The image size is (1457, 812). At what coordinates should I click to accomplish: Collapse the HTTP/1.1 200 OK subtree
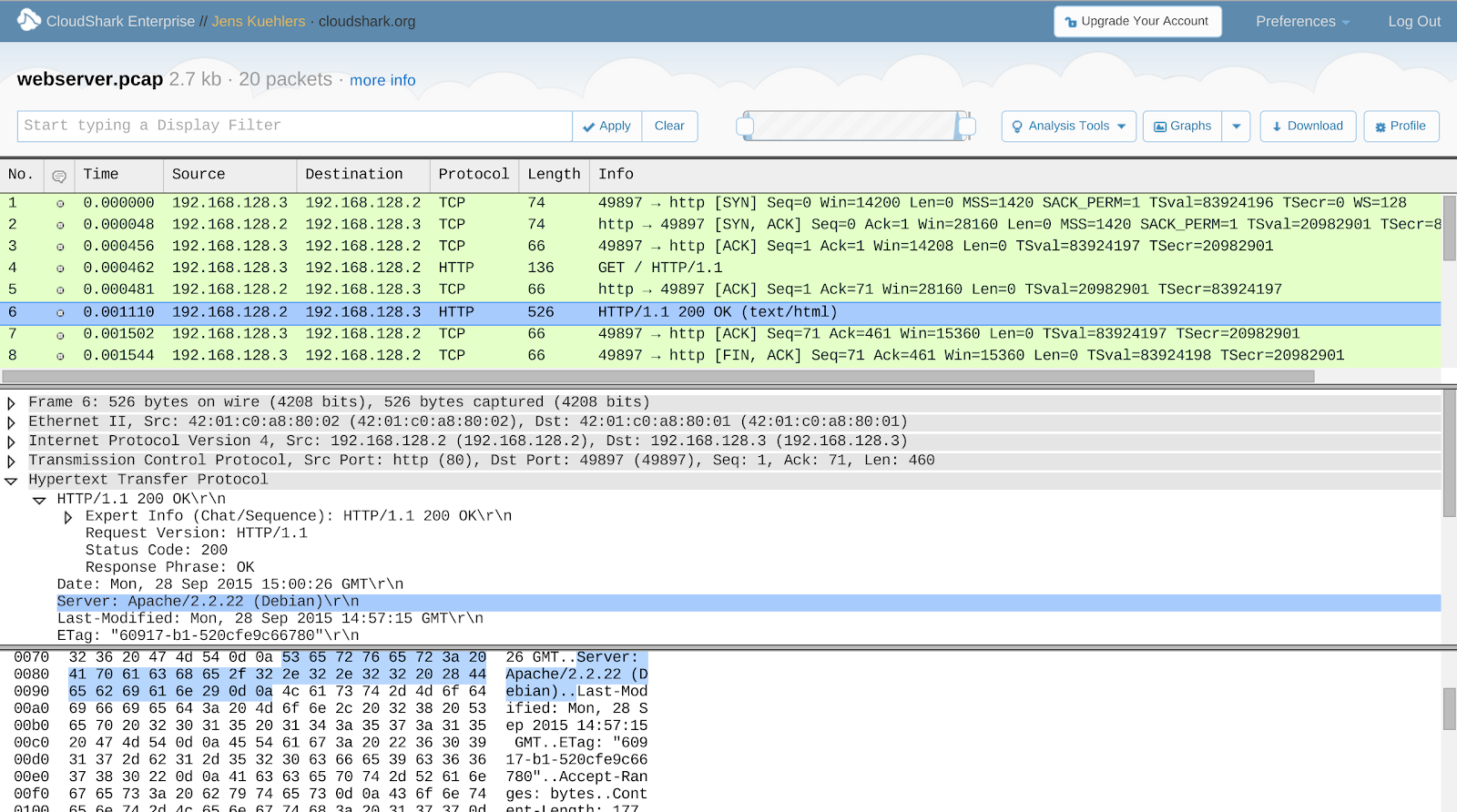[x=39, y=500]
